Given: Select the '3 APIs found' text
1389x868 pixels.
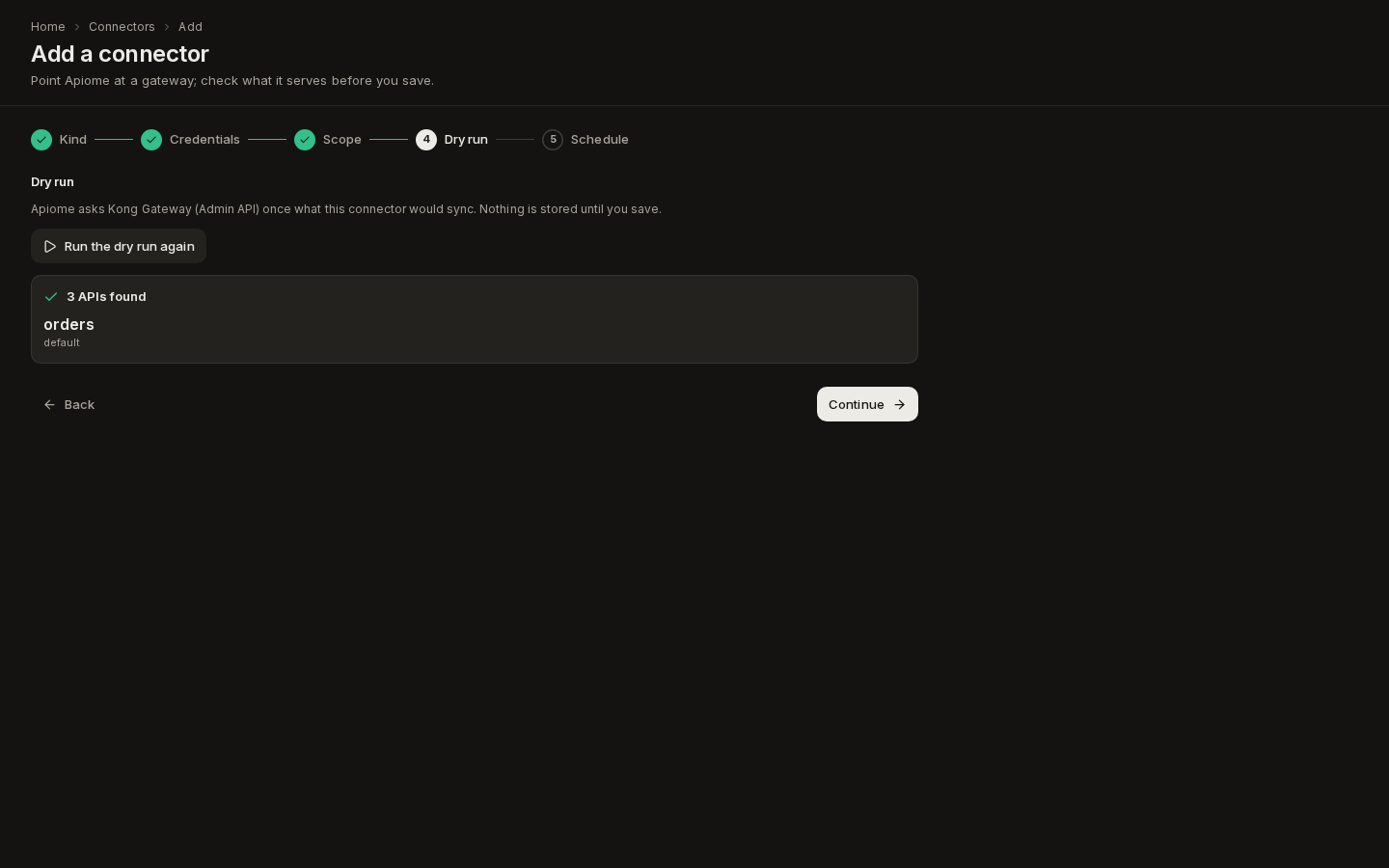Looking at the screenshot, I should (106, 297).
